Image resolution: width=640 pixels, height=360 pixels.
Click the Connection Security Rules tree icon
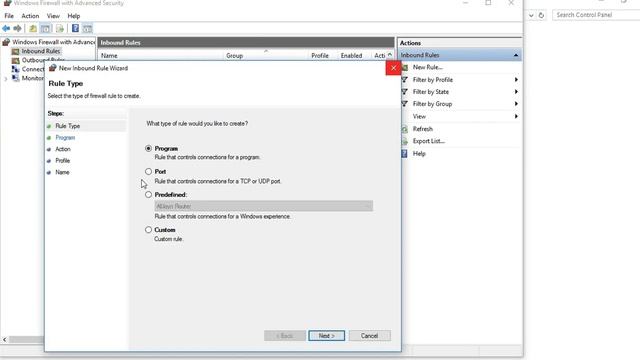tap(16, 69)
